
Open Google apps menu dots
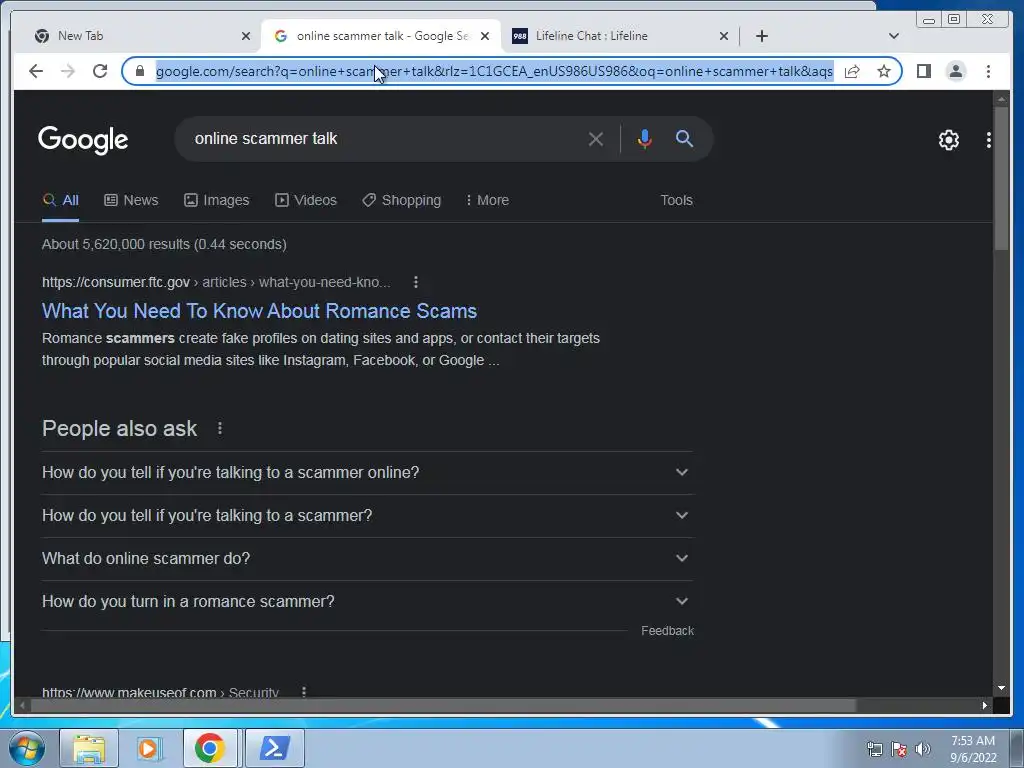coord(989,140)
